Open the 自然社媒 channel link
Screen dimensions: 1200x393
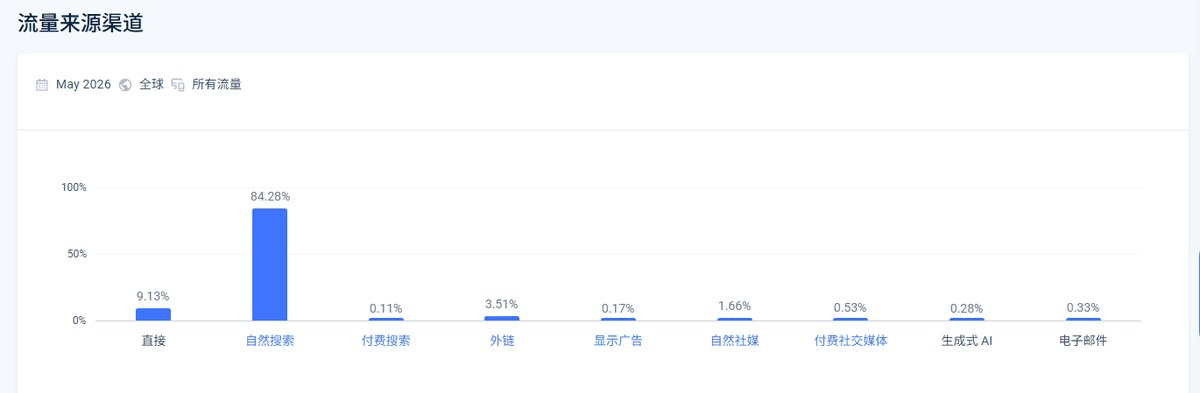pos(734,341)
